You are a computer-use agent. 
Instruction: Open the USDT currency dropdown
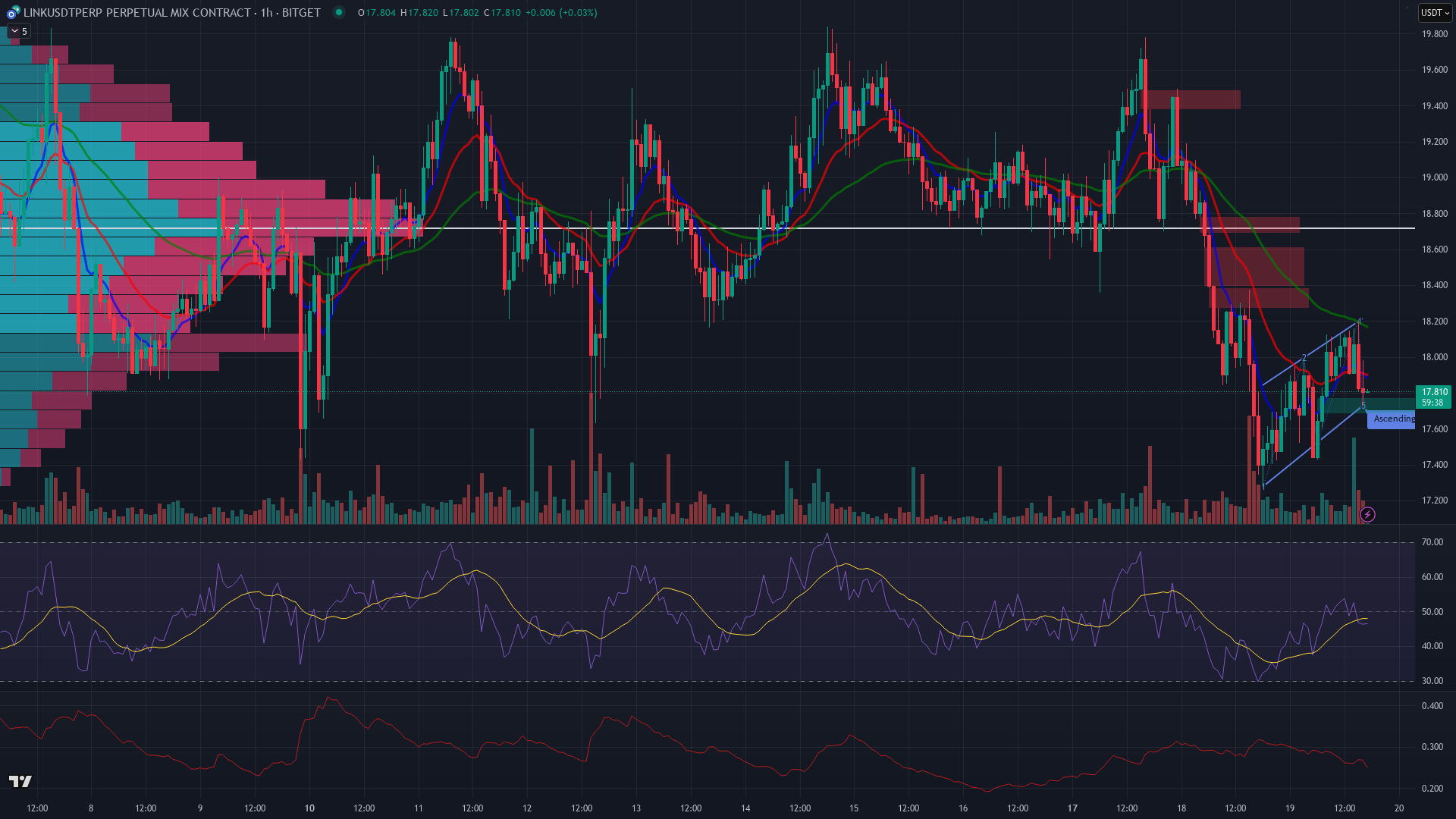[1434, 13]
